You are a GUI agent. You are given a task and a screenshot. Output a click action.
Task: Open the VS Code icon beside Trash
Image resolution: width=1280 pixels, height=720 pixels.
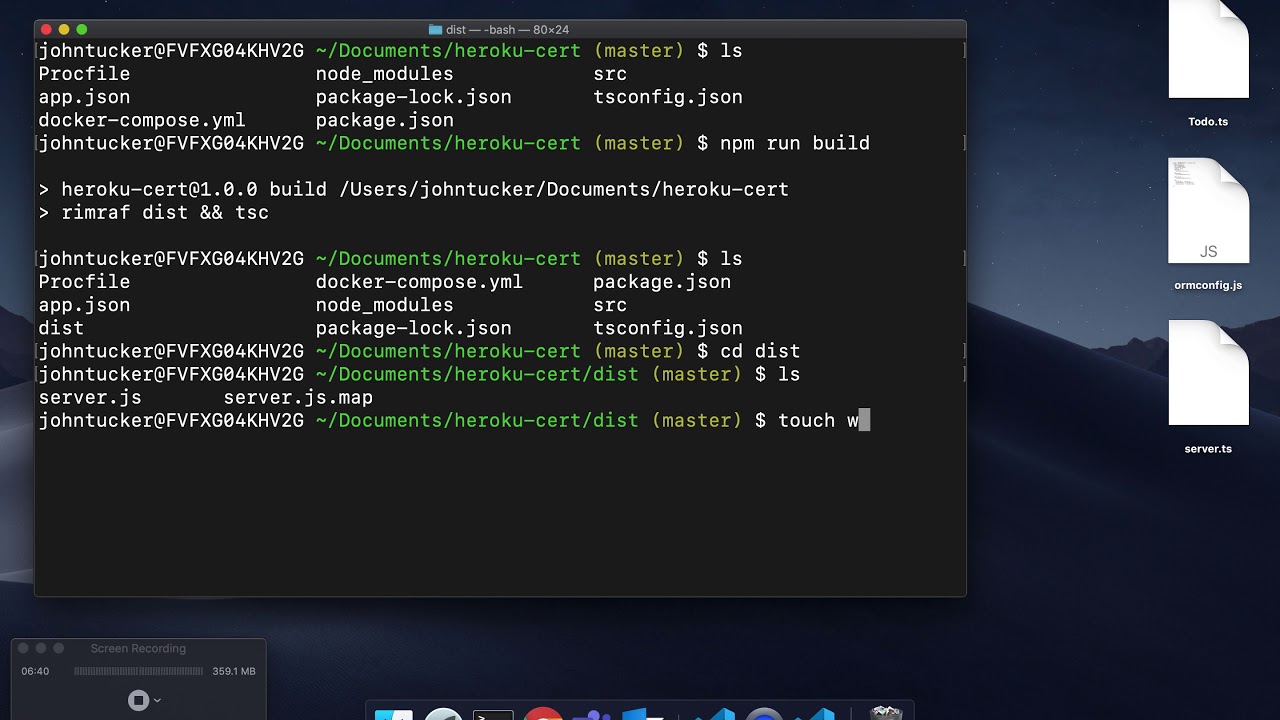[x=822, y=714]
